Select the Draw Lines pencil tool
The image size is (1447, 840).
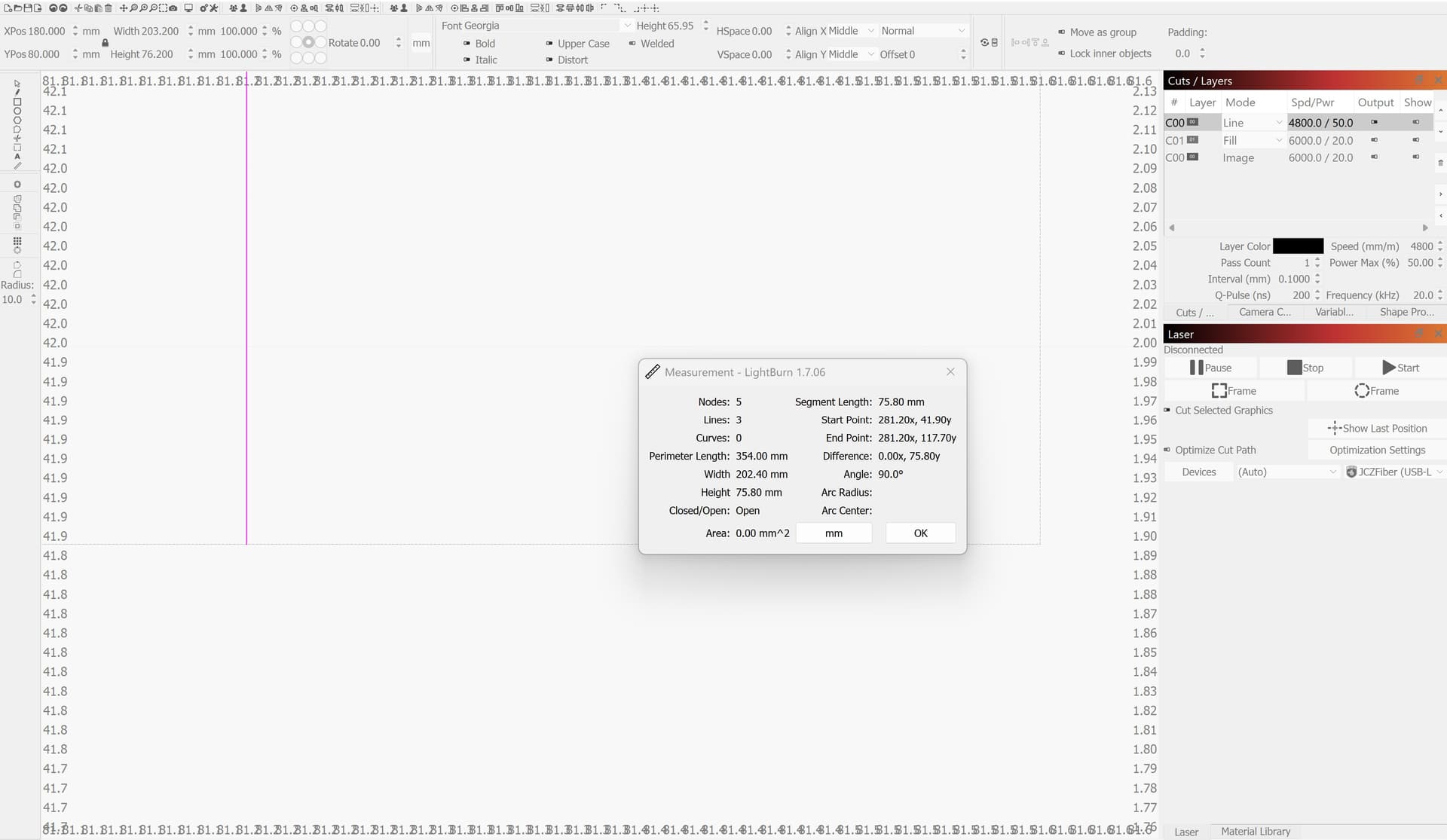(17, 93)
